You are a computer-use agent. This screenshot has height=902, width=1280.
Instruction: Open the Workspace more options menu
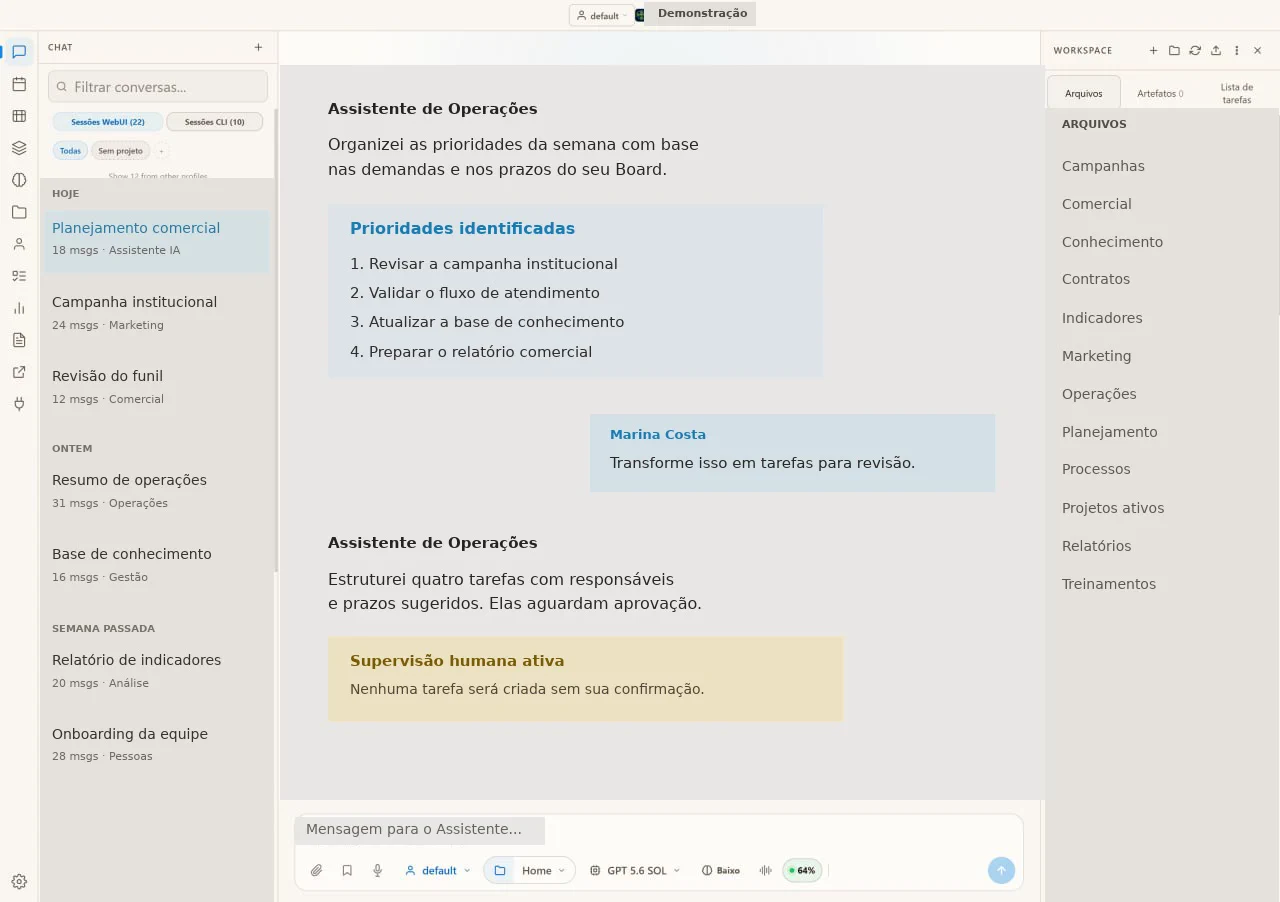(x=1237, y=50)
